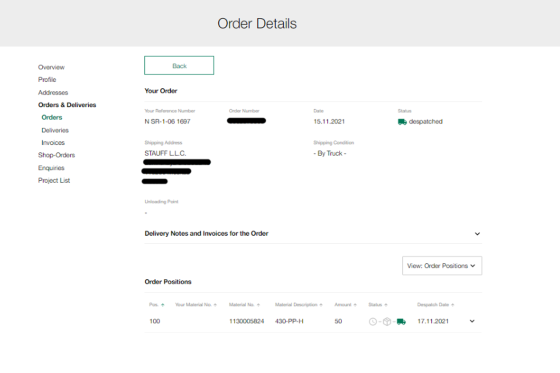The width and height of the screenshot is (560, 373).
Task: Click material description 430-PP-H
Action: click(289, 321)
